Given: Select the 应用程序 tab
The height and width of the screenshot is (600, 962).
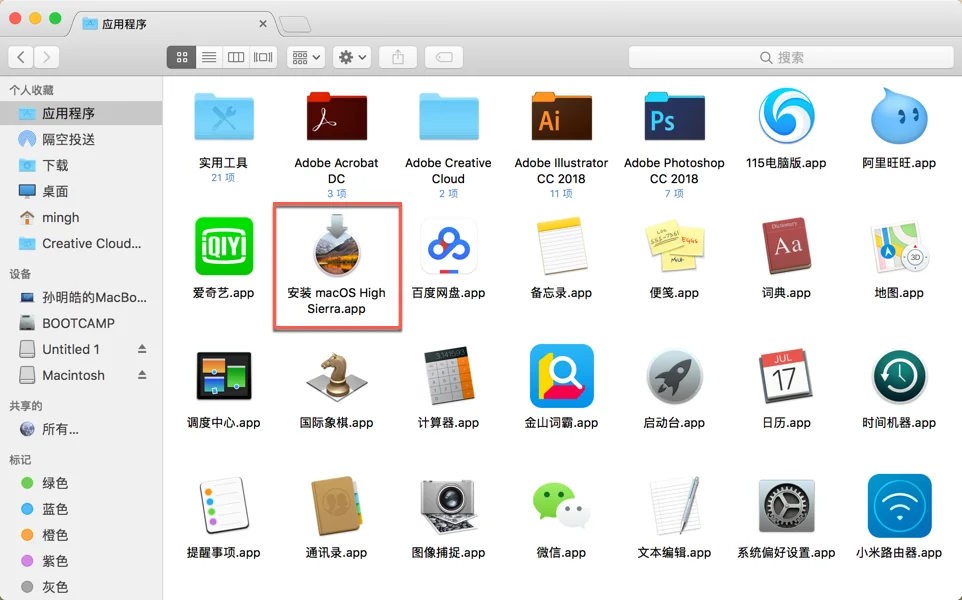Looking at the screenshot, I should pos(172,24).
